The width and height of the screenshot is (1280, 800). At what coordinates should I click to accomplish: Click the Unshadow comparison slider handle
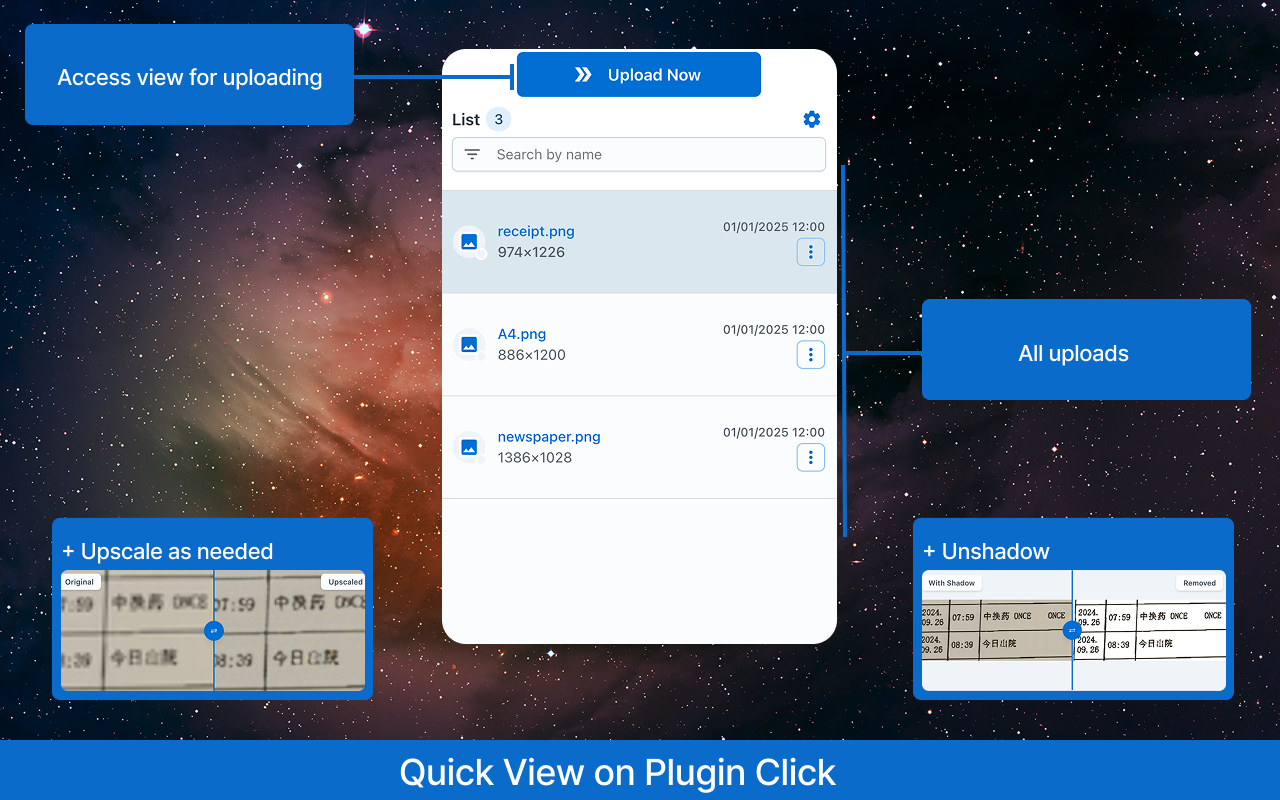tap(1072, 631)
